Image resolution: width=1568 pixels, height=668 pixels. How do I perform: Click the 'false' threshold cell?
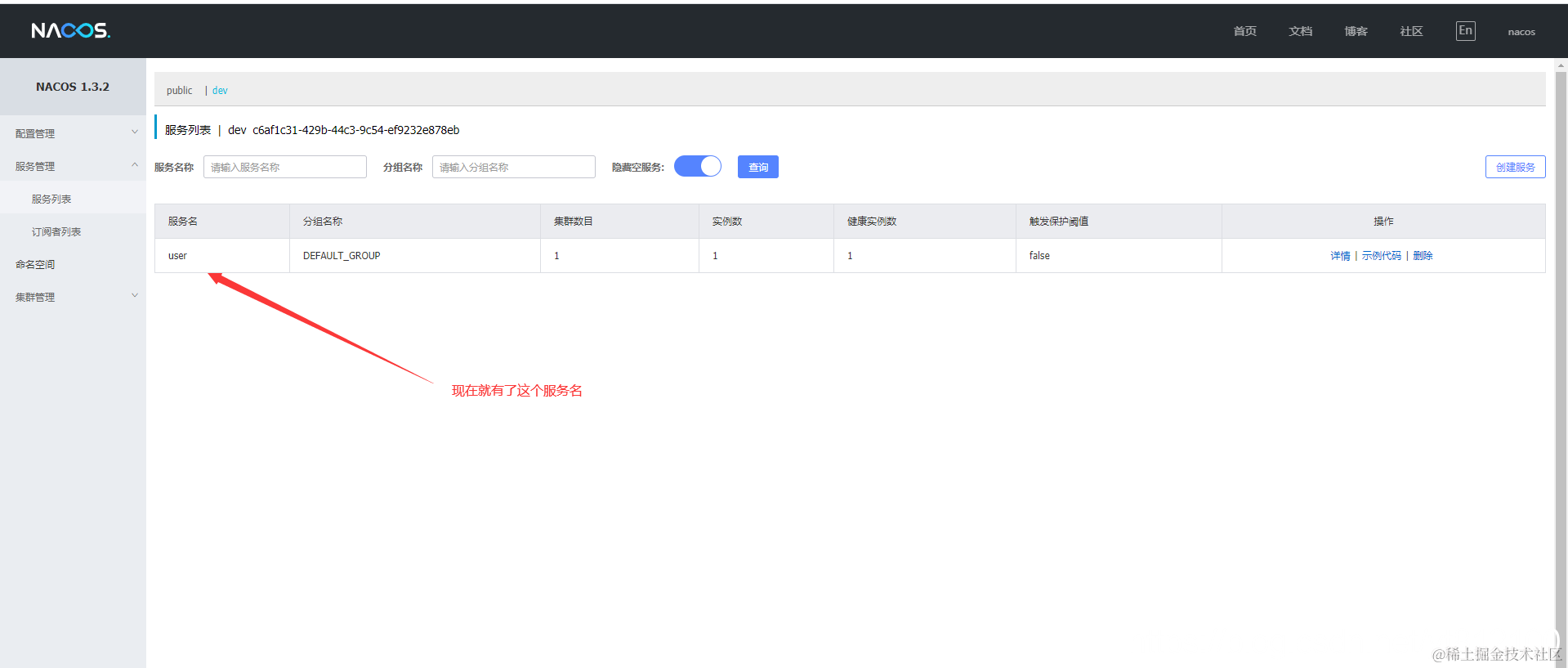[1119, 256]
